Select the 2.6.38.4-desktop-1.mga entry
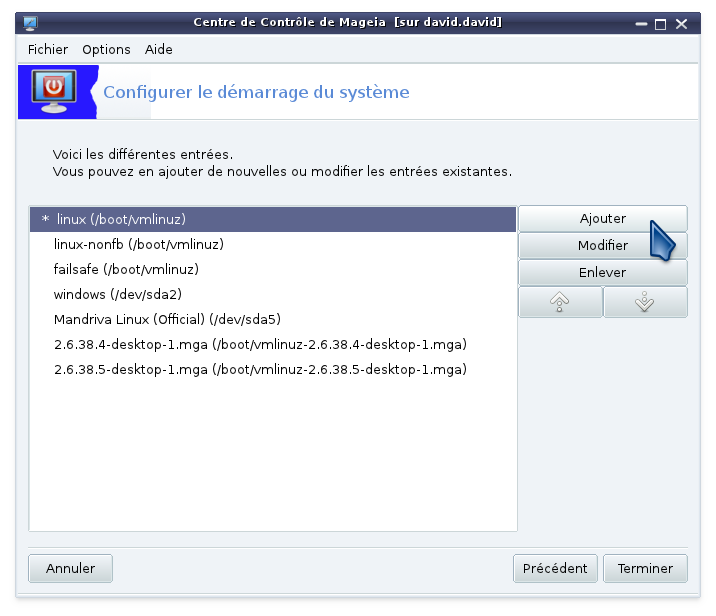 (273, 344)
